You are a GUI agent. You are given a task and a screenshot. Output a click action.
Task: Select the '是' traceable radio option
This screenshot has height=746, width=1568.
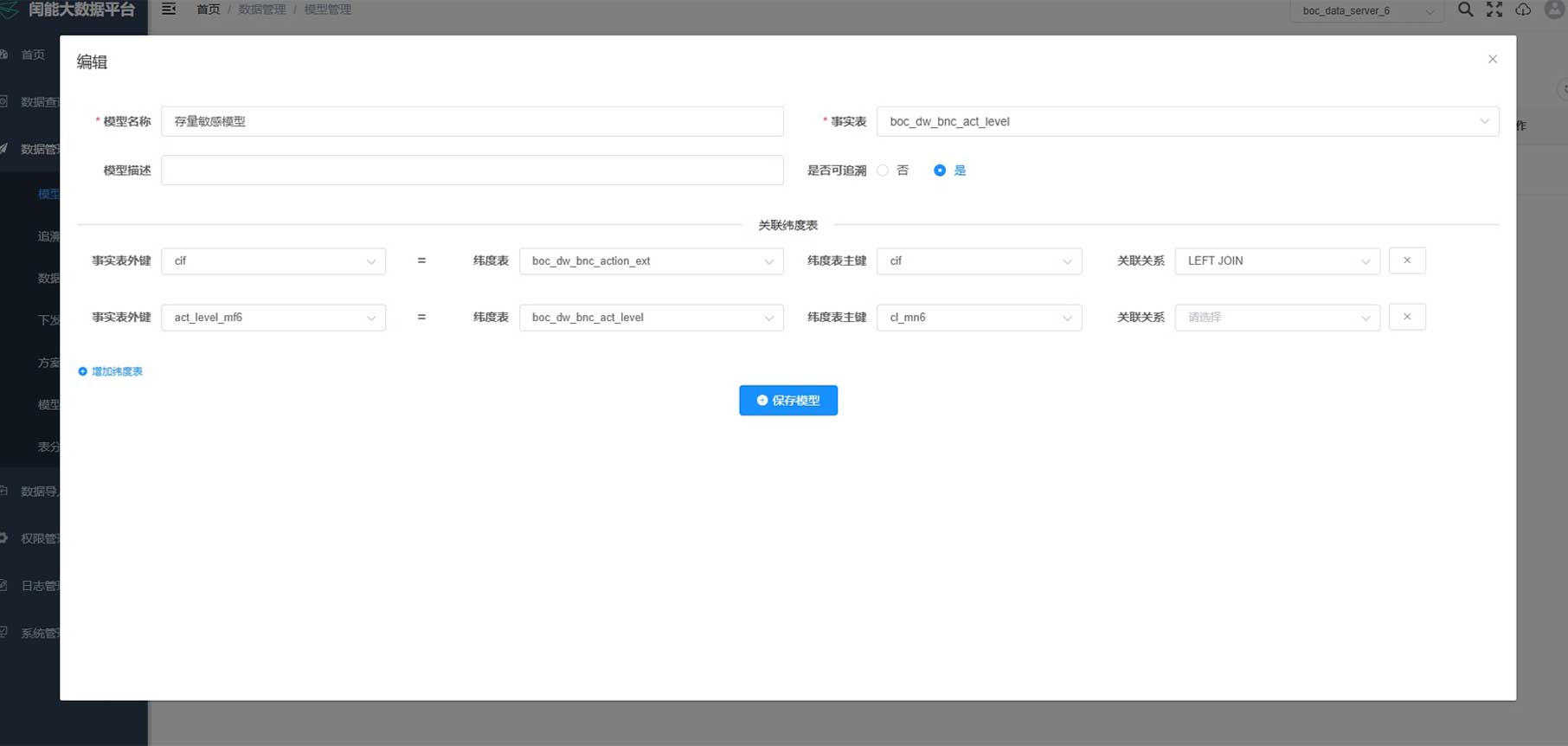coord(940,170)
